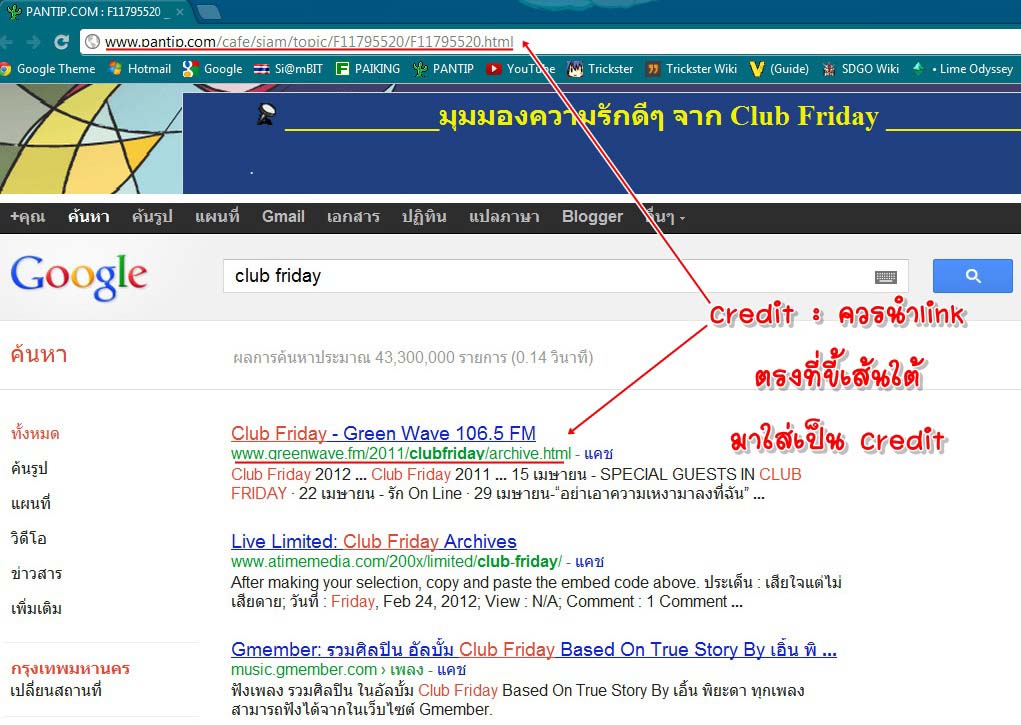Select ข่าวสาร in the left sidebar
Viewport: 1021px width, 725px height.
coord(36,574)
